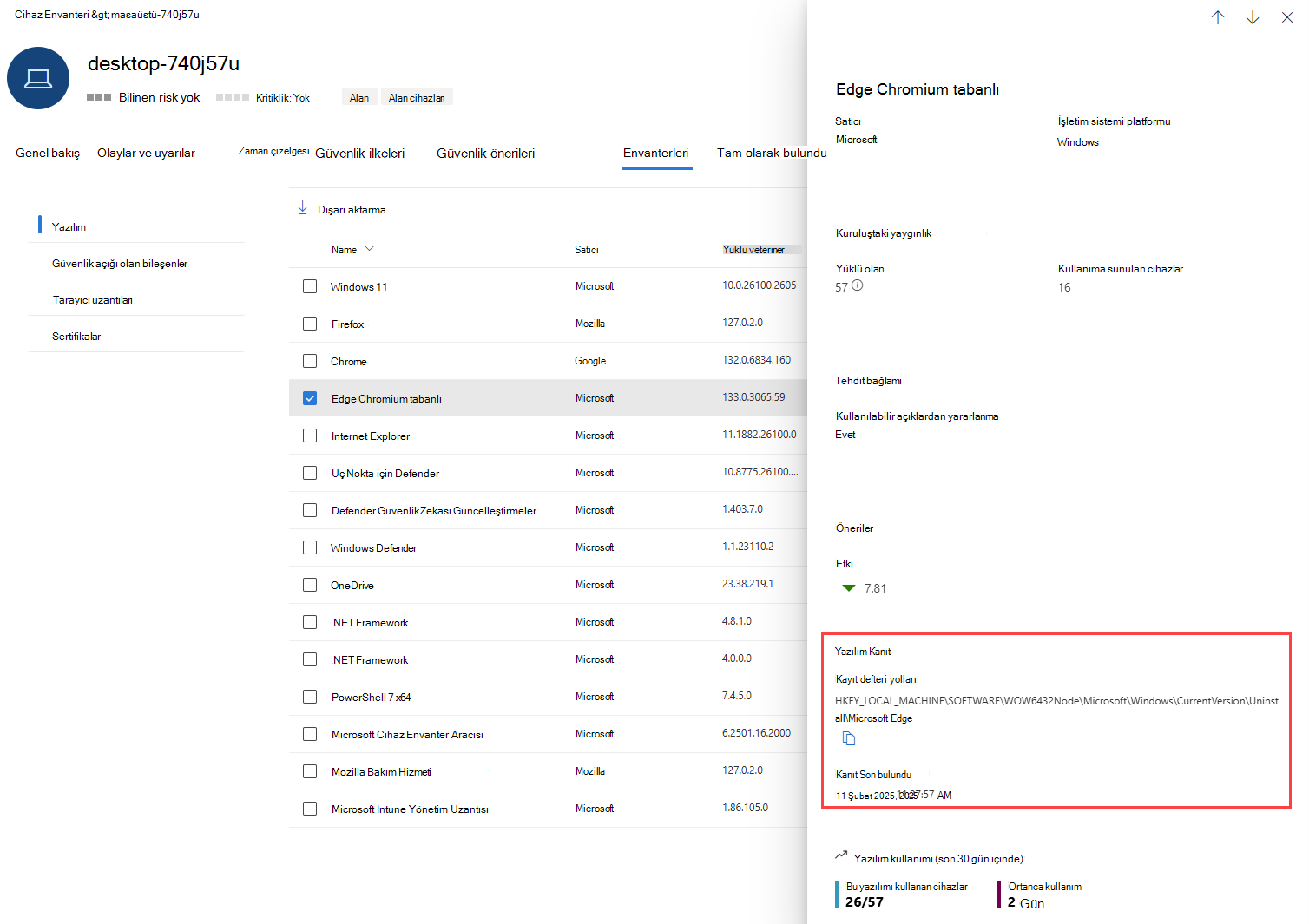Open the Envanterleri tab
This screenshot has height=924, width=1309.
point(656,153)
